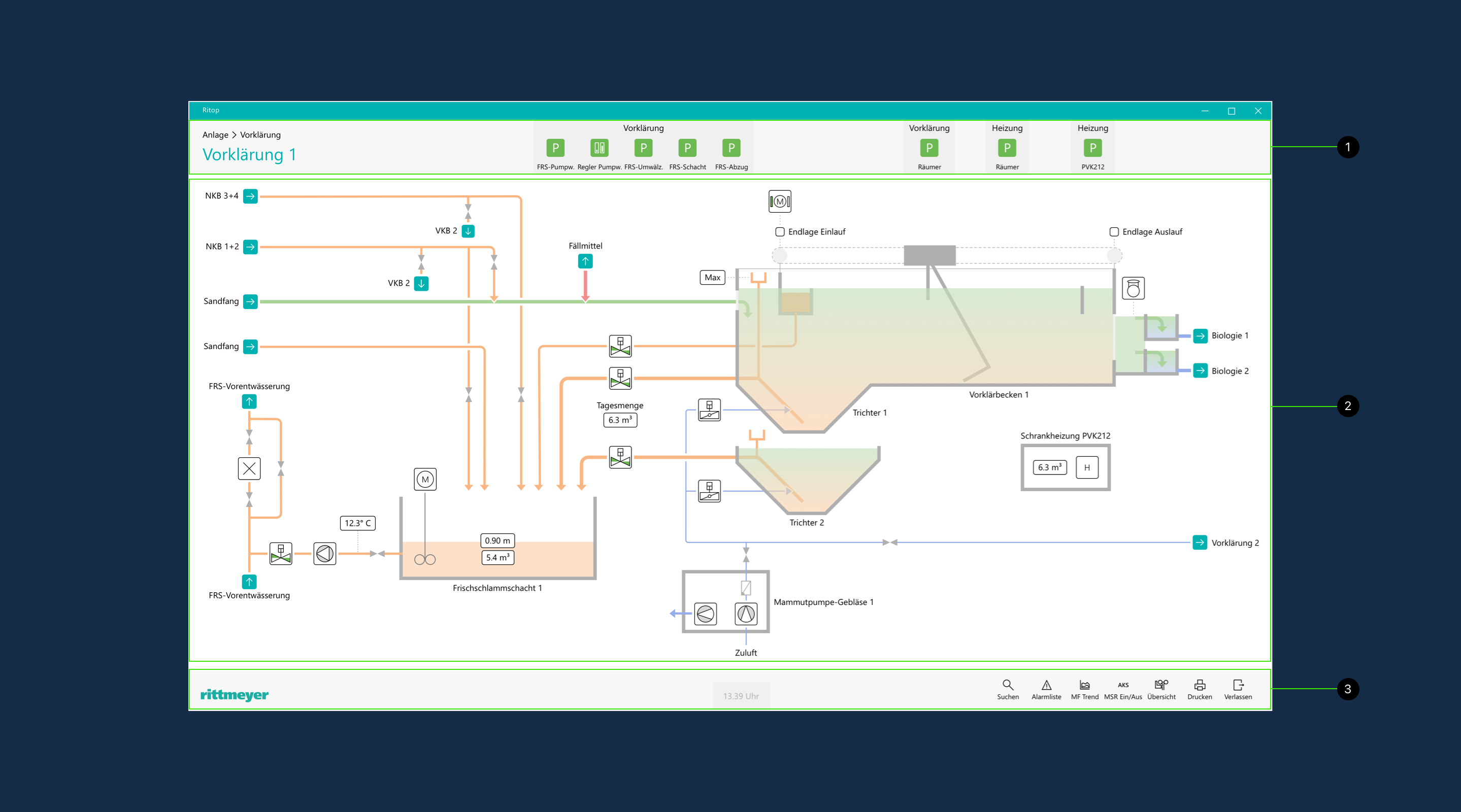Click the Trichter 2 sludge valve
This screenshot has width=1461, height=812.
coord(620,457)
